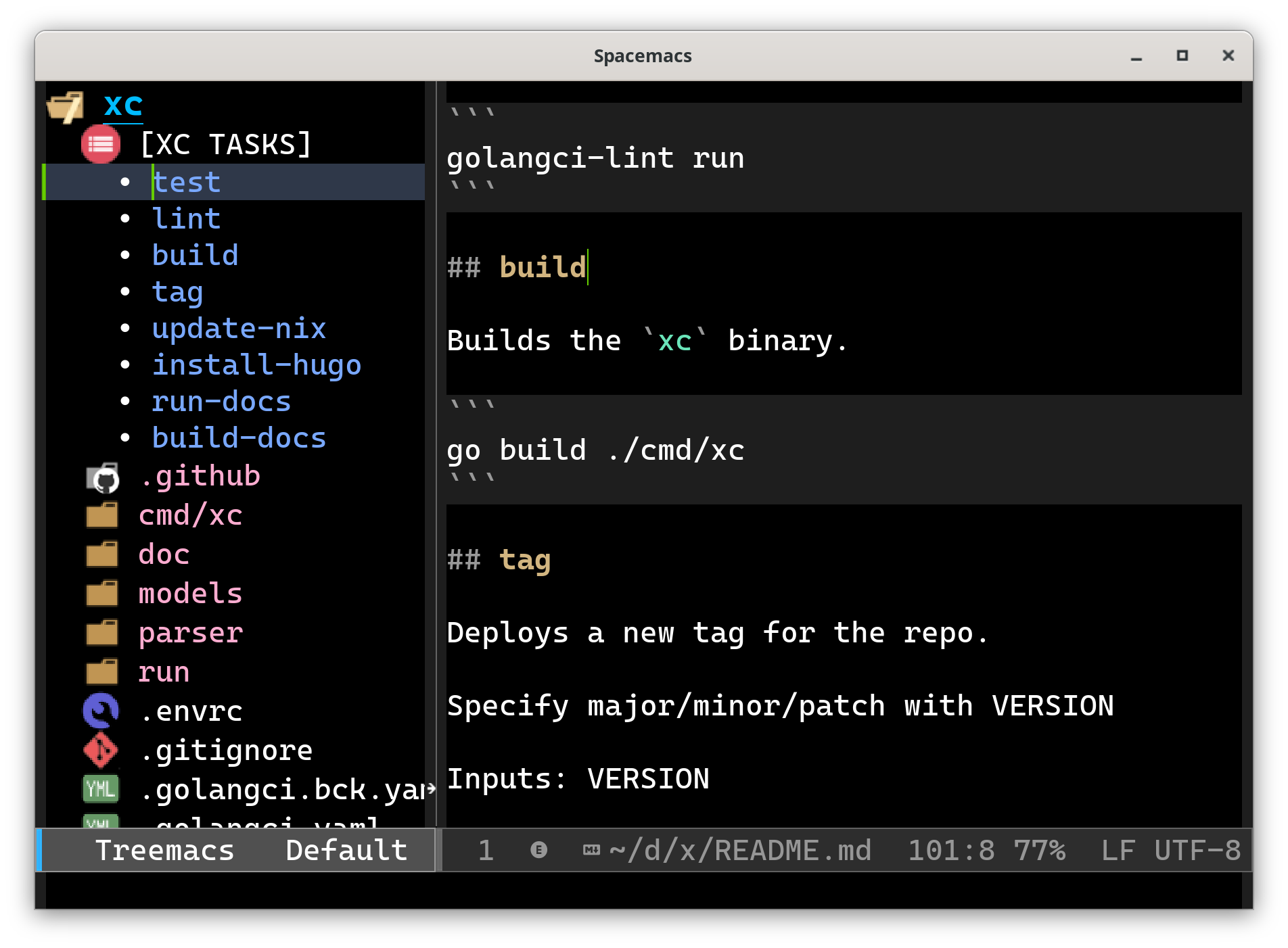Expand the models directory
The image size is (1288, 948).
(x=191, y=594)
